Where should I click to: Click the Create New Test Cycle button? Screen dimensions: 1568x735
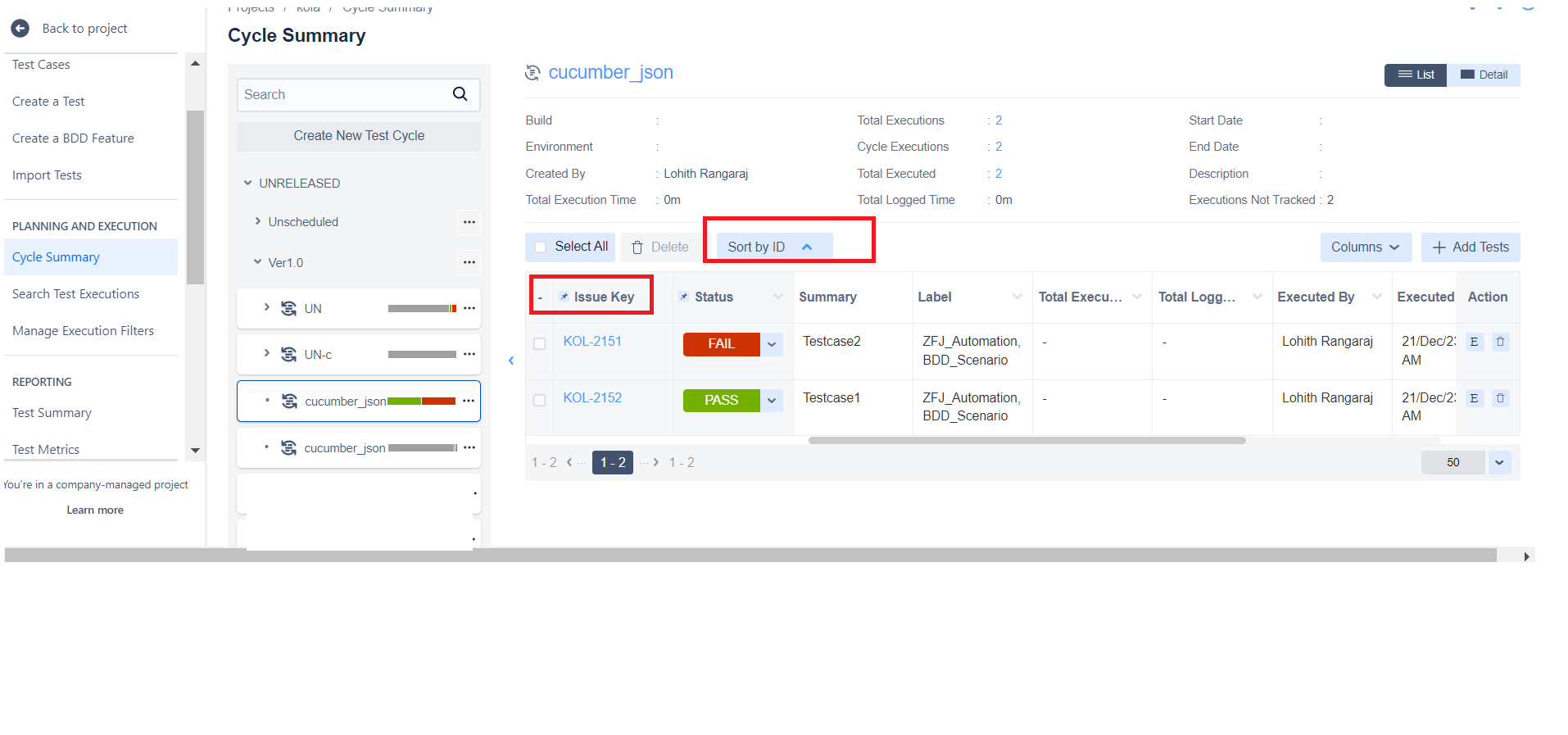pyautogui.click(x=359, y=136)
